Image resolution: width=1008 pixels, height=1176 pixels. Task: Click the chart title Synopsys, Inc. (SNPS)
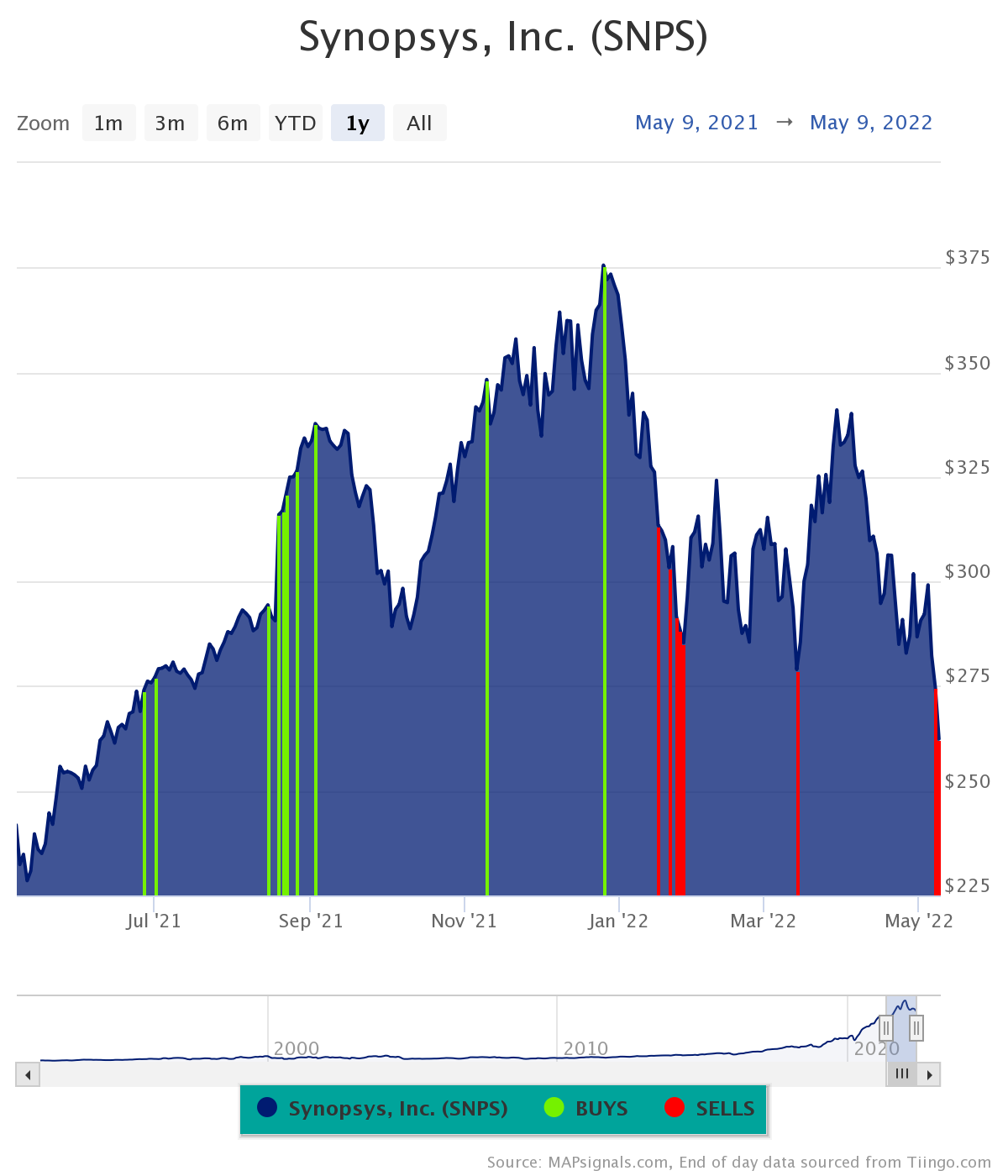coord(503,37)
